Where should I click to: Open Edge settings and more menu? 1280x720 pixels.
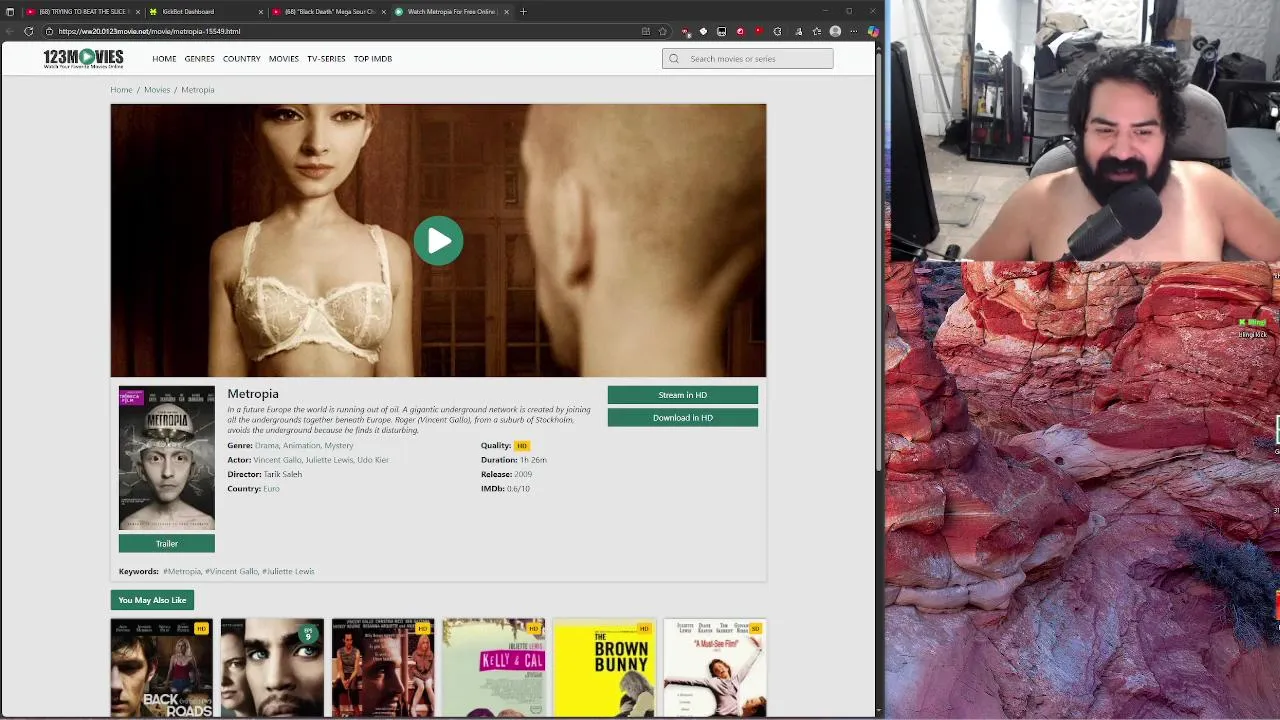853,31
